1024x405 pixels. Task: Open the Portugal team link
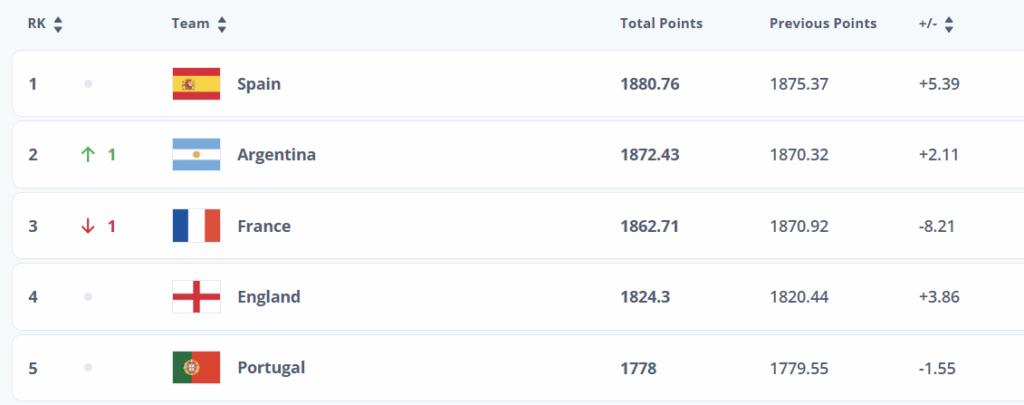click(x=271, y=368)
